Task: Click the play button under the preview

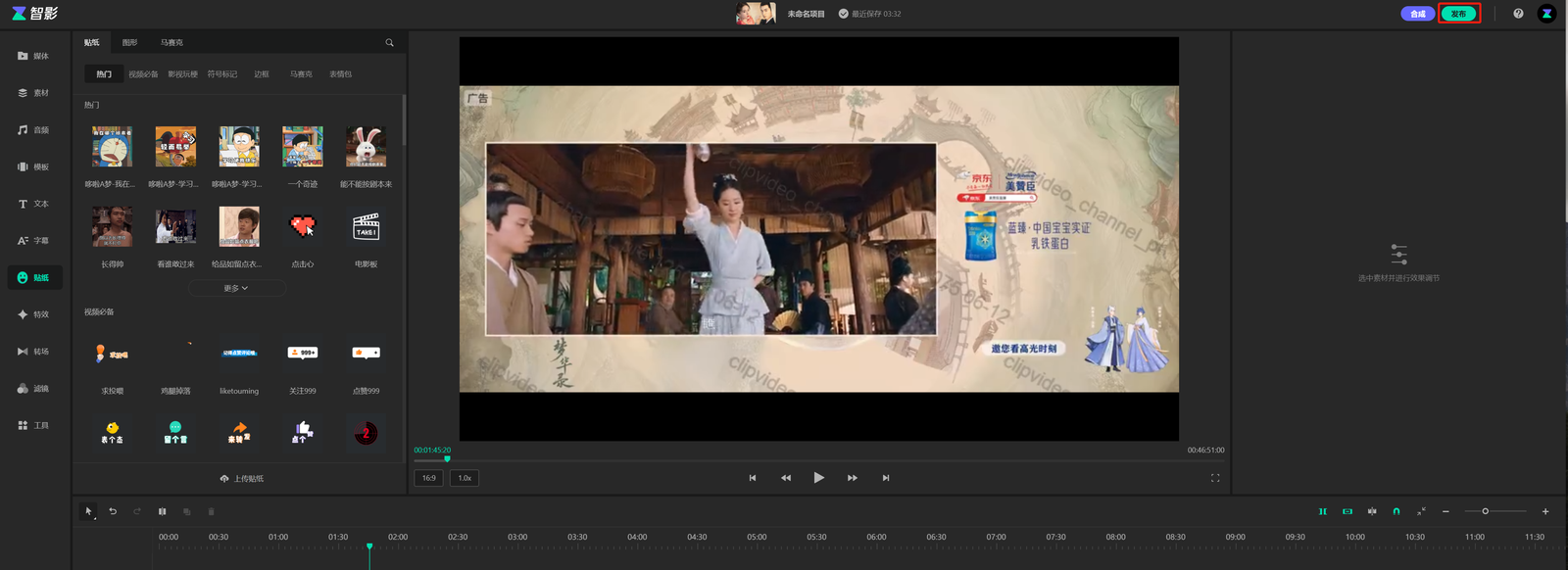Action: 818,478
